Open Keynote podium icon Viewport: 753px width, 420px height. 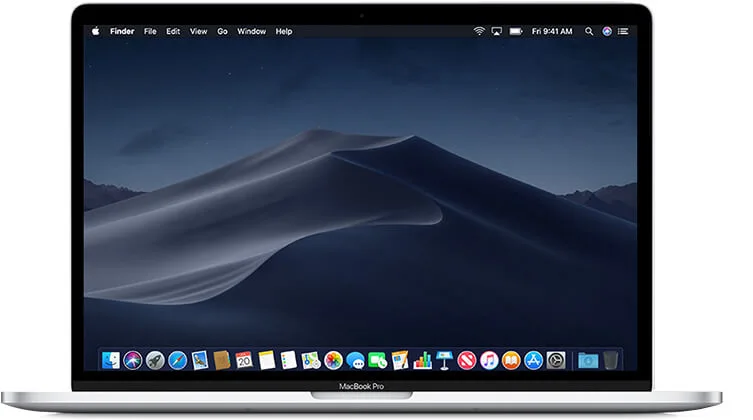click(x=444, y=360)
